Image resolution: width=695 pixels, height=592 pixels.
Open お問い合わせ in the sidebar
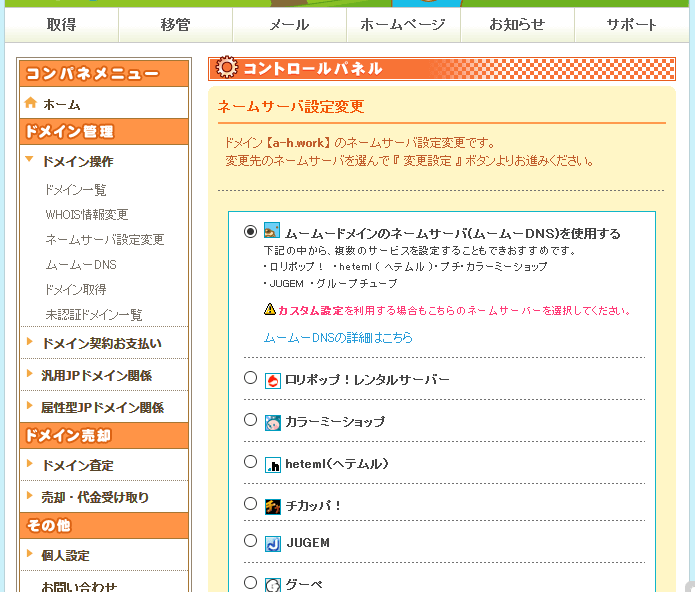[x=79, y=586]
